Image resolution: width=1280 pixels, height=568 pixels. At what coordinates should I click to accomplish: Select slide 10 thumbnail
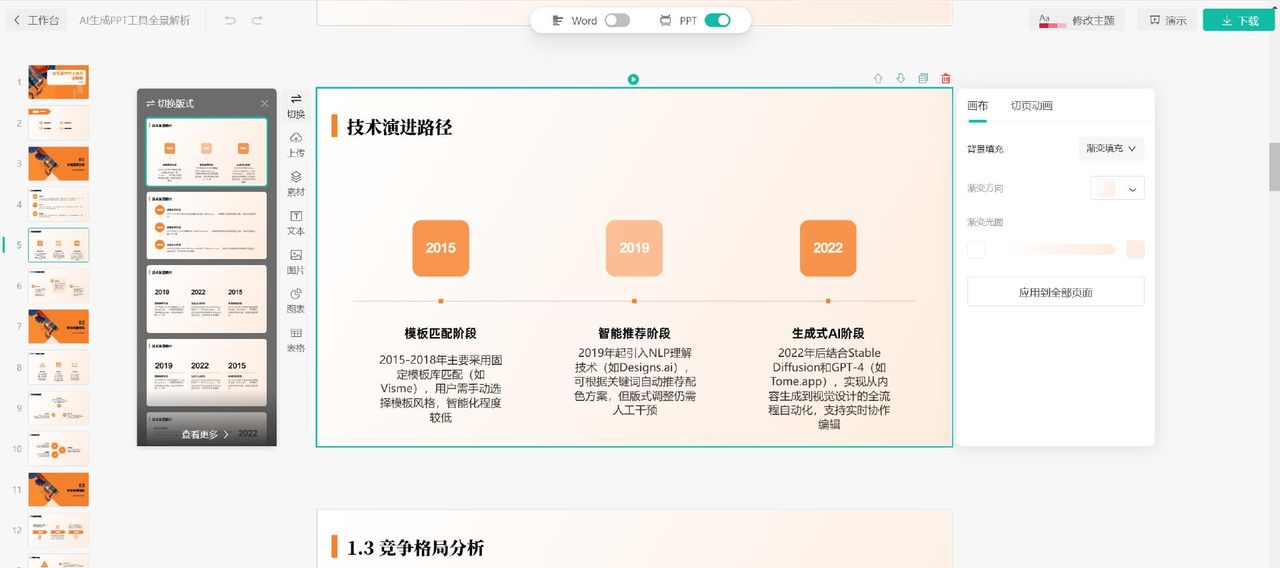pos(58,448)
